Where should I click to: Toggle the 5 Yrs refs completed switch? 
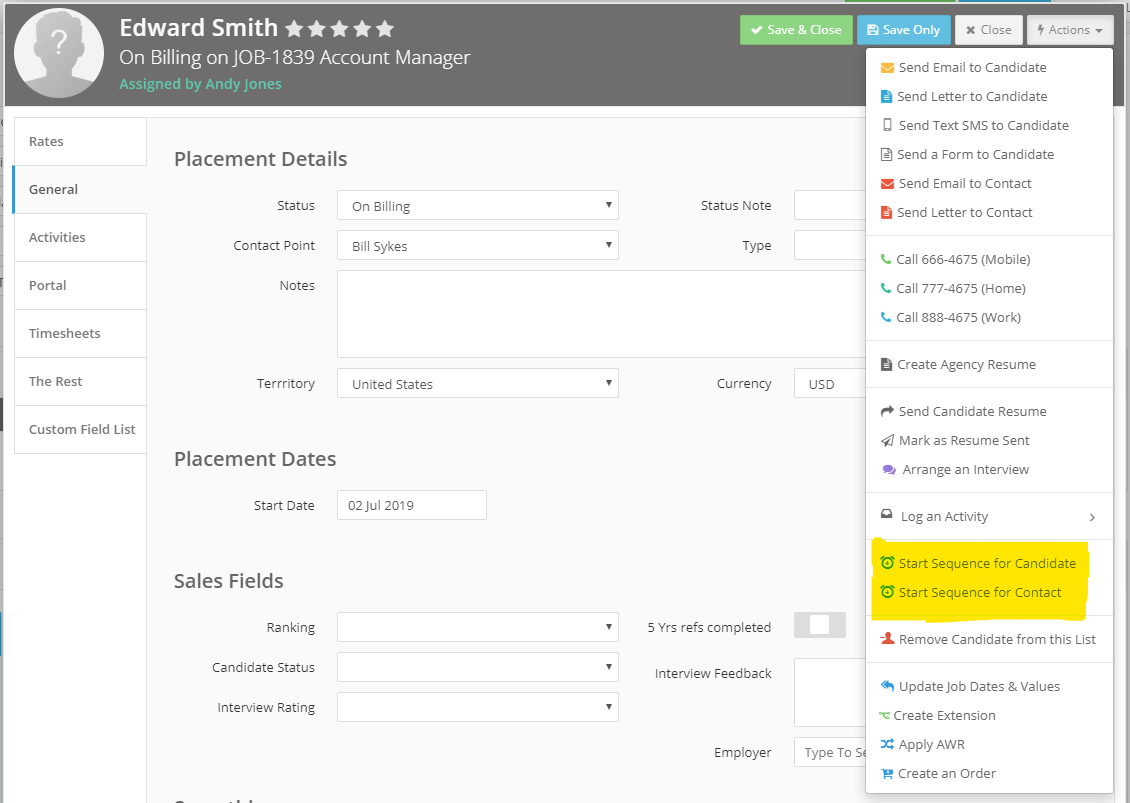coord(819,625)
